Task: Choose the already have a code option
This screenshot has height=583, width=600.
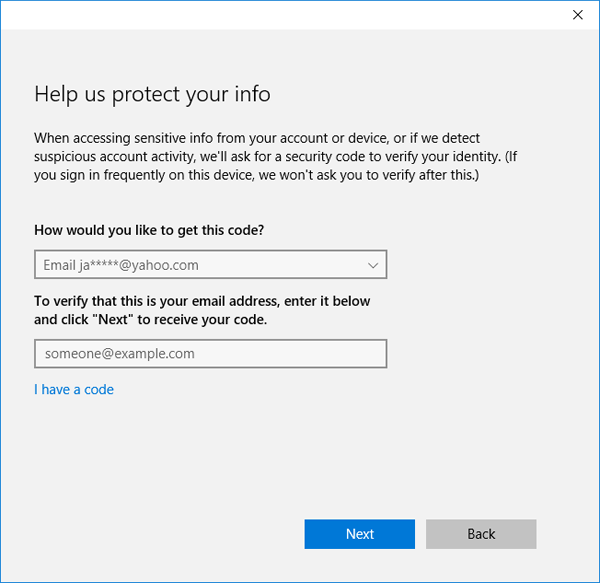Action: coord(74,389)
